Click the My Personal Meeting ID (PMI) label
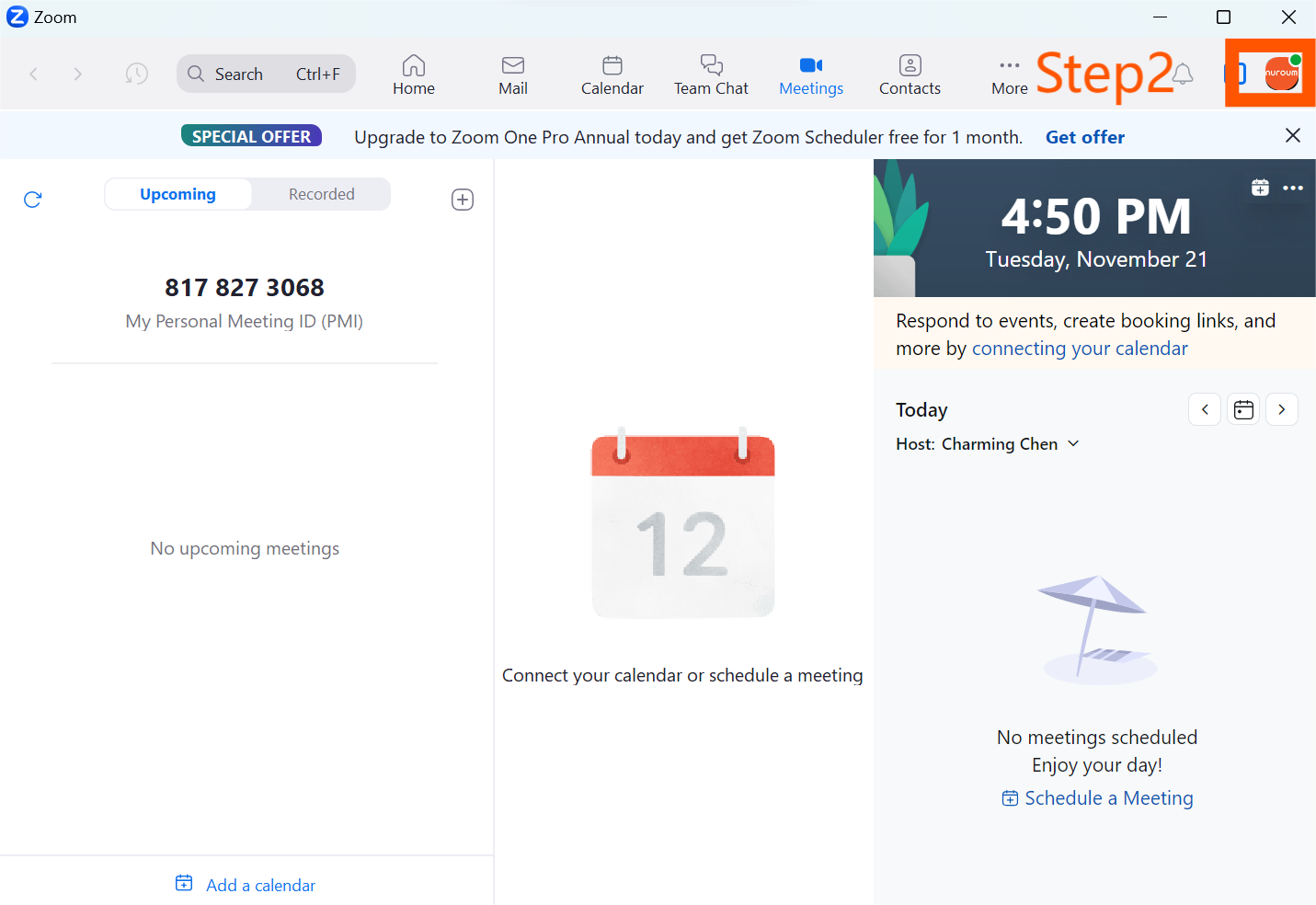 point(245,321)
